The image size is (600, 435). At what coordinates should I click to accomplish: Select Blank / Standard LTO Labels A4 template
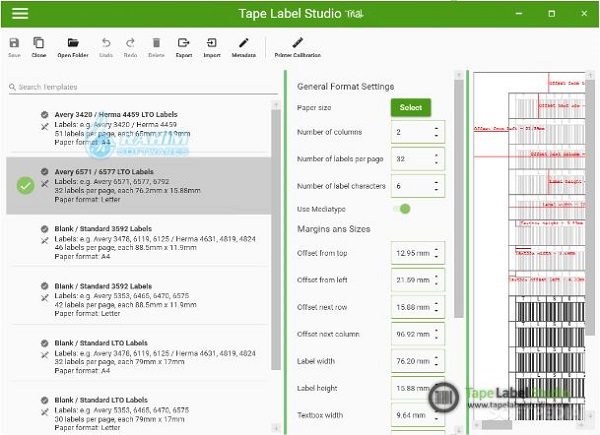tap(139, 357)
